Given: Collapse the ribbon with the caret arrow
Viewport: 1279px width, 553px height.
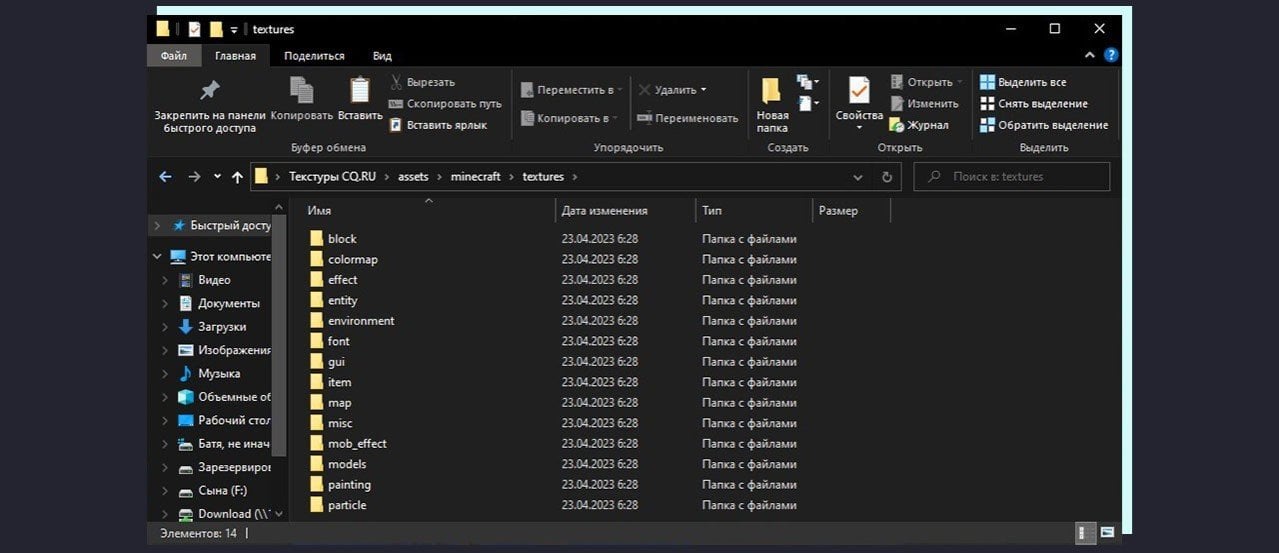Looking at the screenshot, I should [1091, 56].
